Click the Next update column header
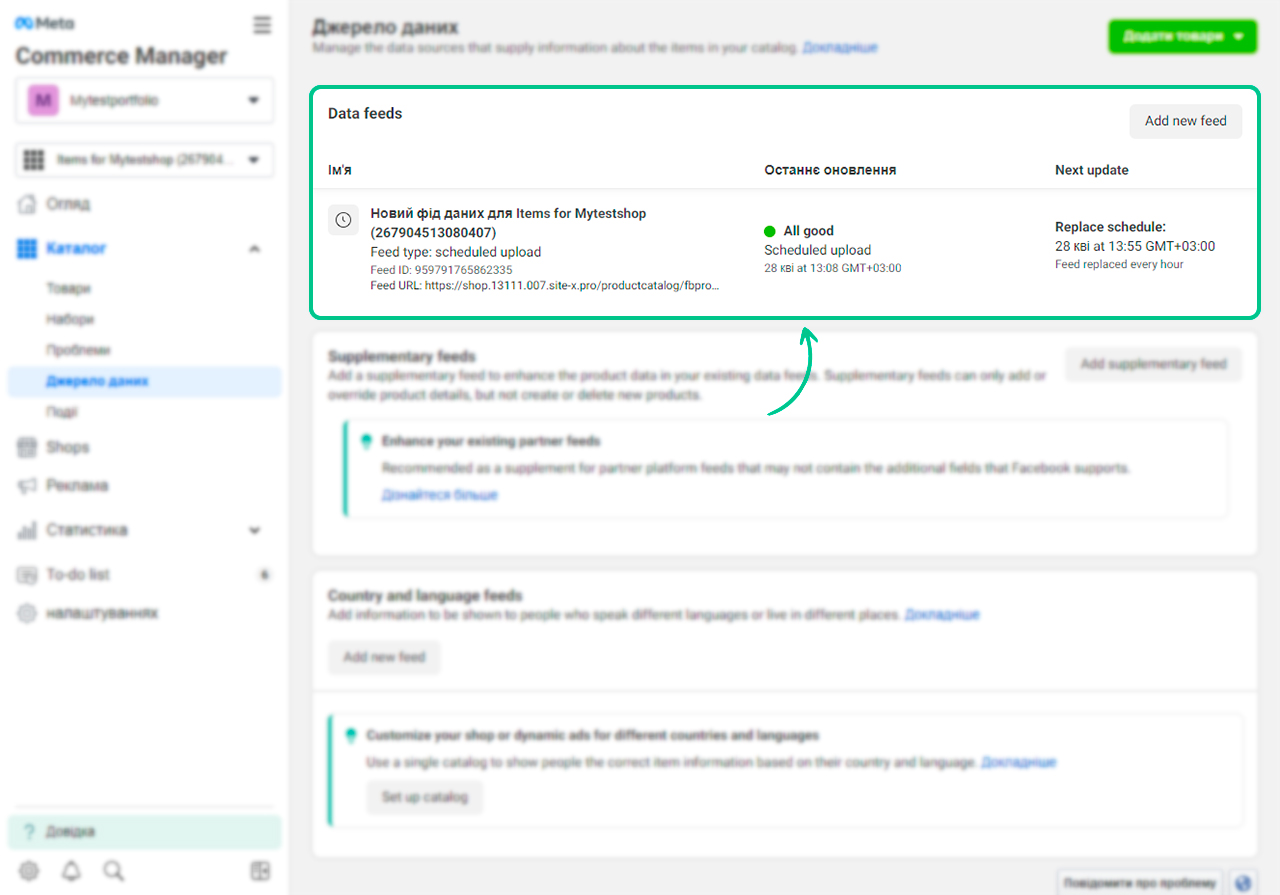Image resolution: width=1280 pixels, height=895 pixels. pyautogui.click(x=1091, y=170)
